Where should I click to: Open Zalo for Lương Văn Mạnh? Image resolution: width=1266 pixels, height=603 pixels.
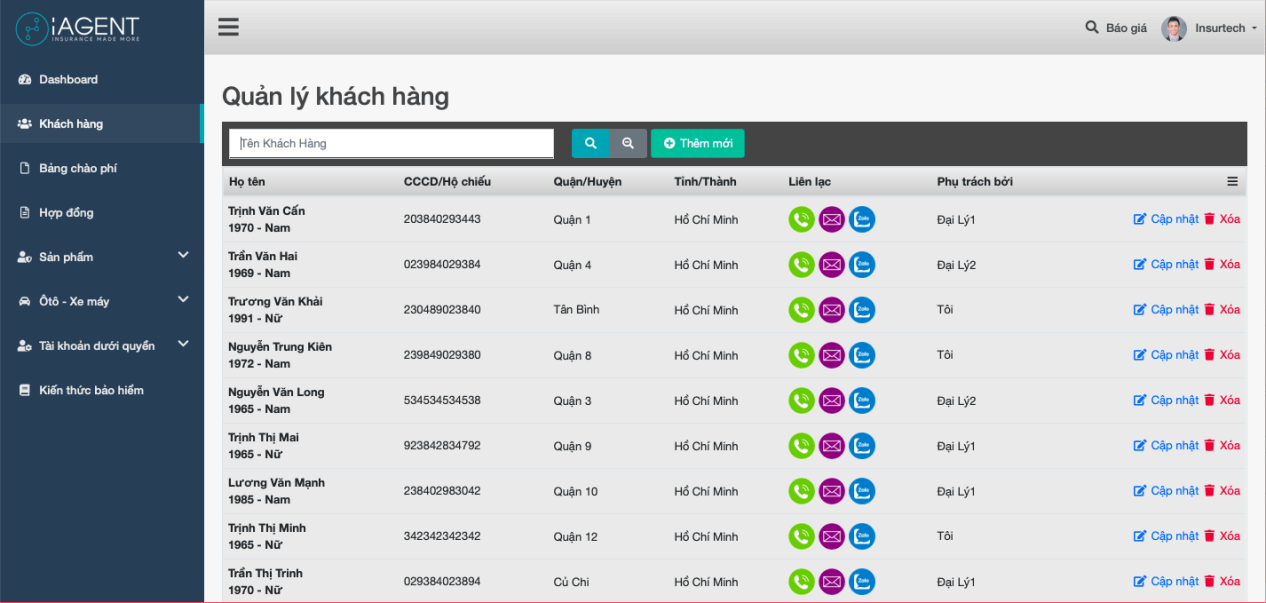click(862, 491)
